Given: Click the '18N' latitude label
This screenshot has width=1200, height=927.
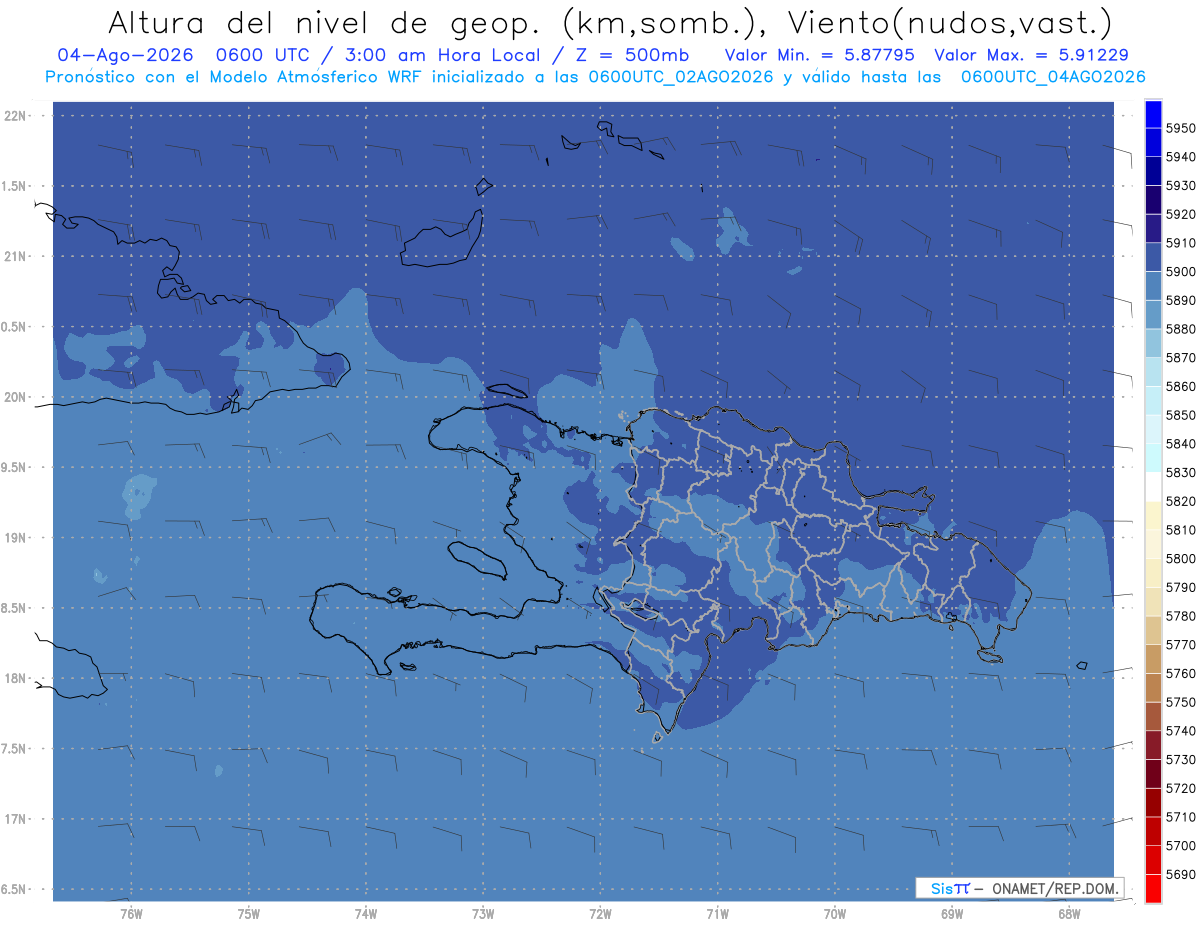Looking at the screenshot, I should pos(17,678).
